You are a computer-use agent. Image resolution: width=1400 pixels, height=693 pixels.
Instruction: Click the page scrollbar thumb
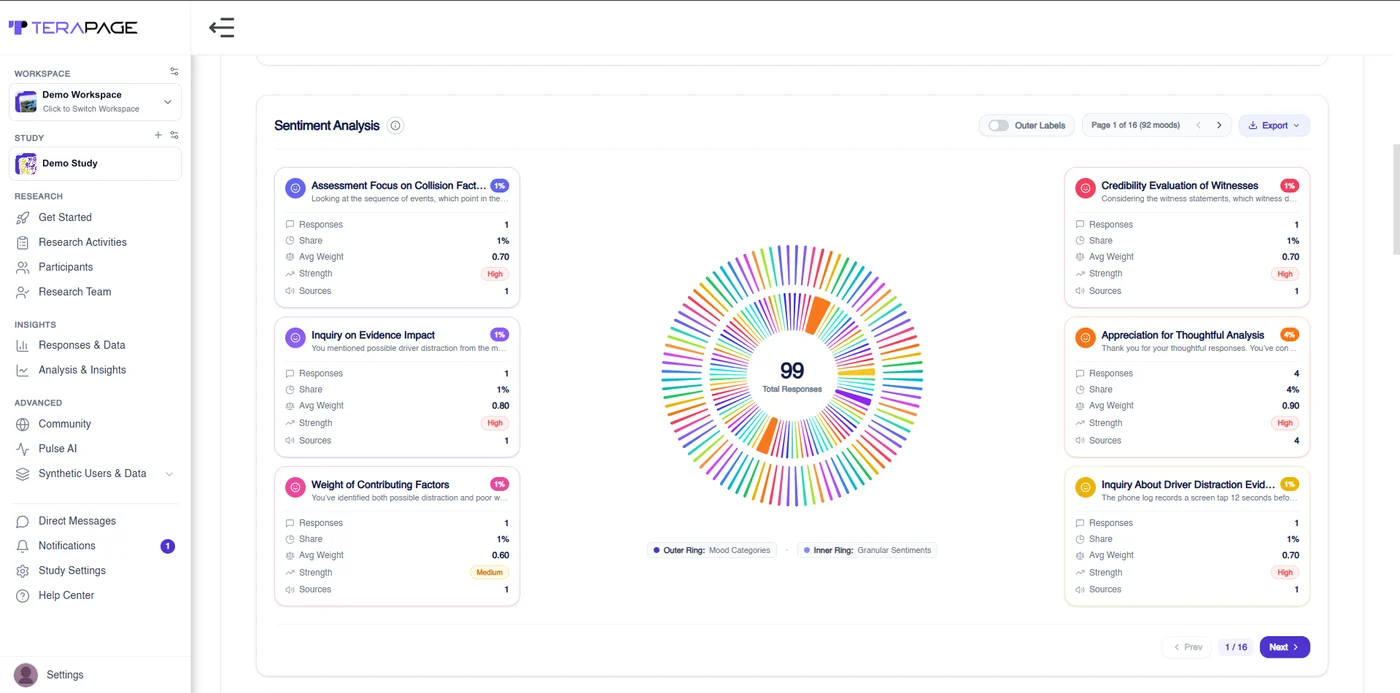click(x=1396, y=198)
